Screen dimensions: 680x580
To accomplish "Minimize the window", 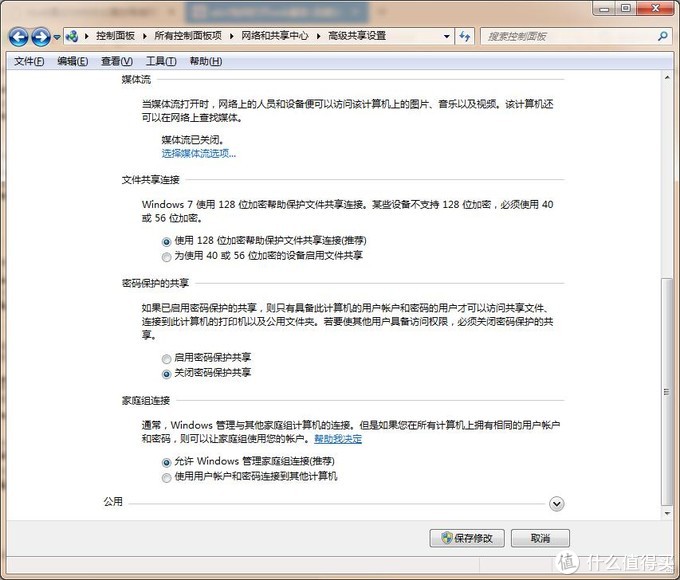I will coord(605,8).
